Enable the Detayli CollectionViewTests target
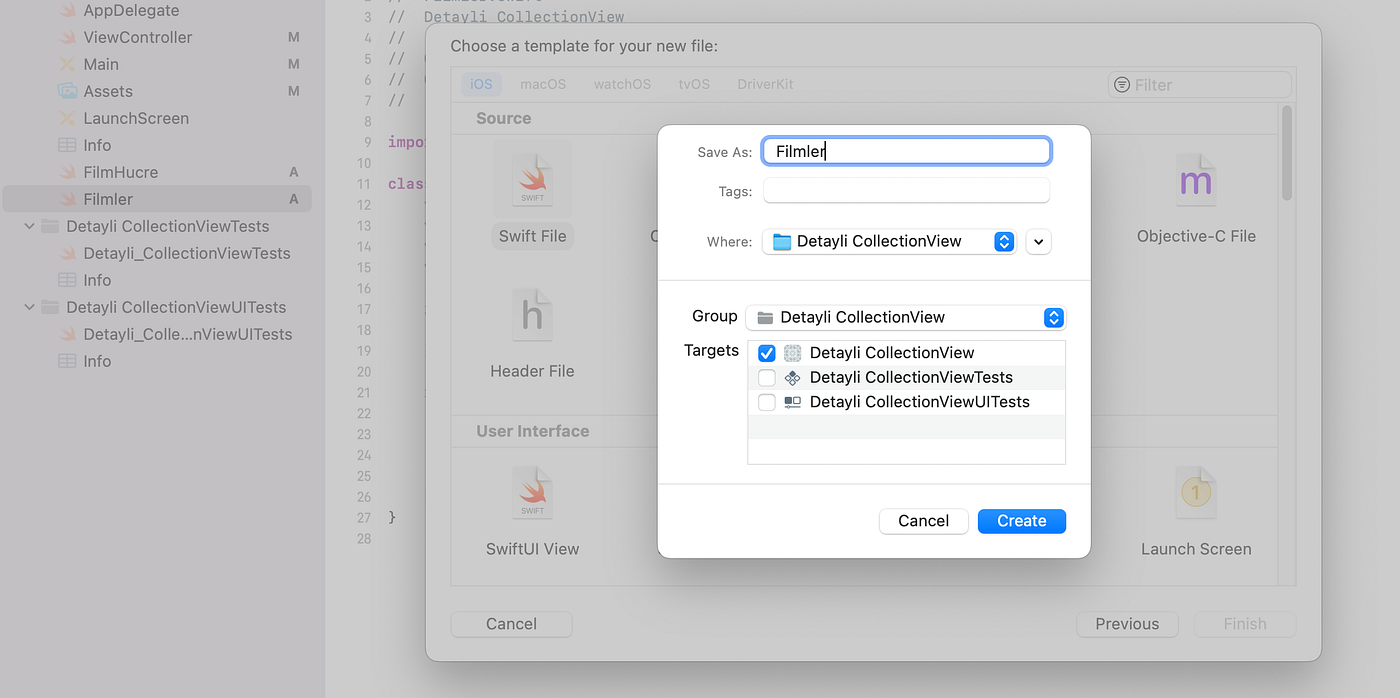Screen dimensions: 1400x698 pyautogui.click(x=766, y=377)
